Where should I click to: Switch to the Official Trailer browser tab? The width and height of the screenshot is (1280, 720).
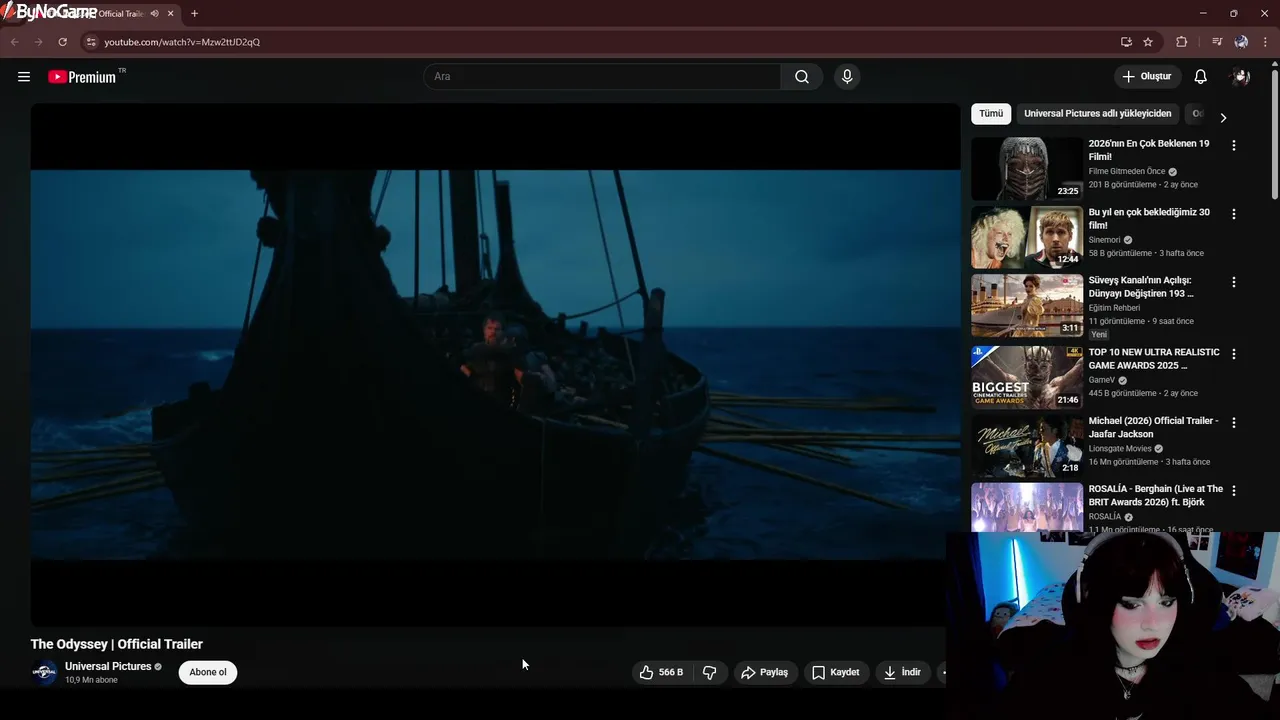coord(100,13)
